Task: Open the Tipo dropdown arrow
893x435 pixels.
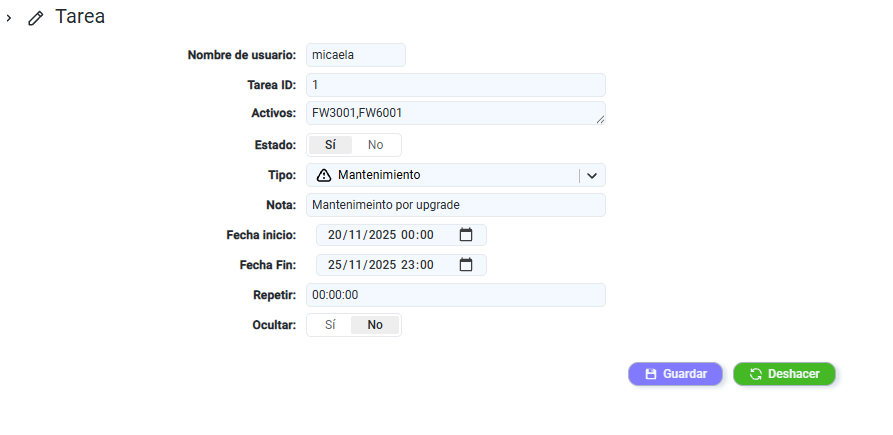Action: pos(592,175)
